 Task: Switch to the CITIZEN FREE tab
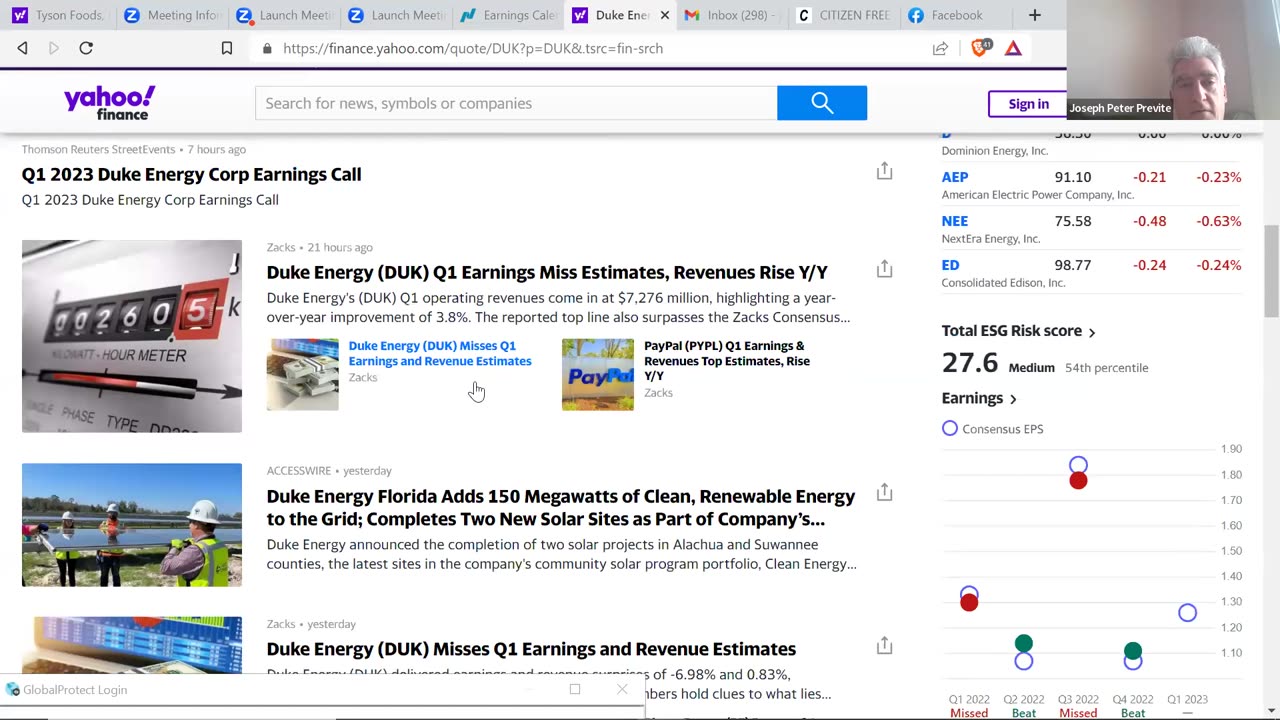coord(843,15)
